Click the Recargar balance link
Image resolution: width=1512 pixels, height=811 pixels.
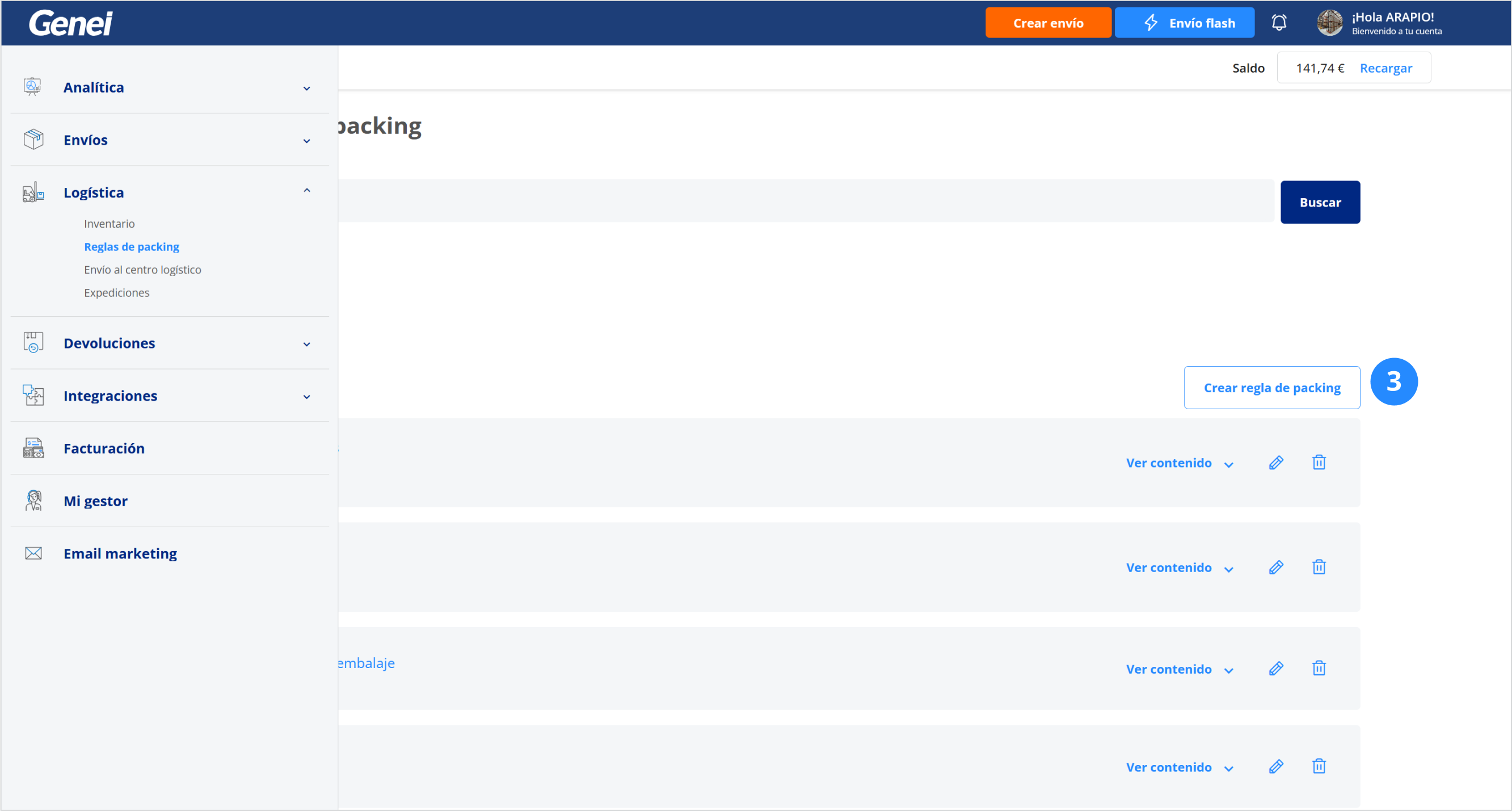(1385, 68)
